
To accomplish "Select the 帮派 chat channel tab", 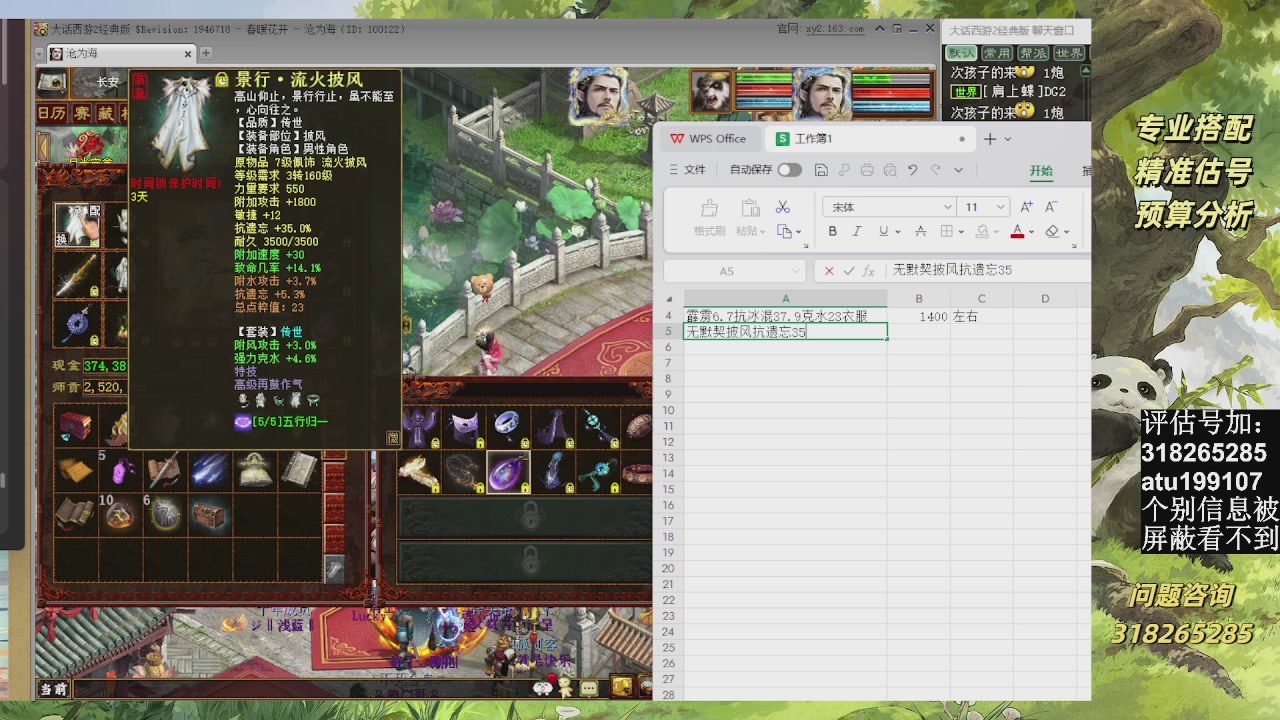I will tap(1032, 53).
